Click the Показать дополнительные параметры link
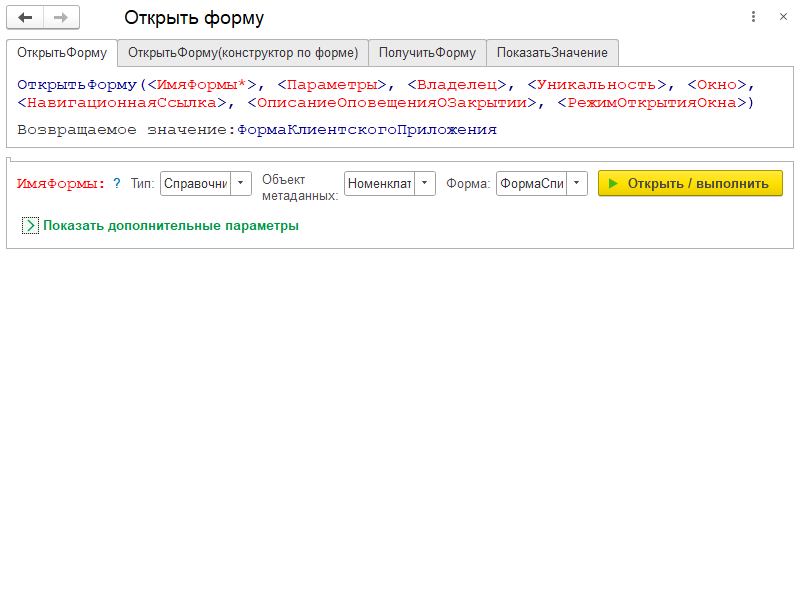Image resolution: width=800 pixels, height=600 pixels. coord(171,226)
